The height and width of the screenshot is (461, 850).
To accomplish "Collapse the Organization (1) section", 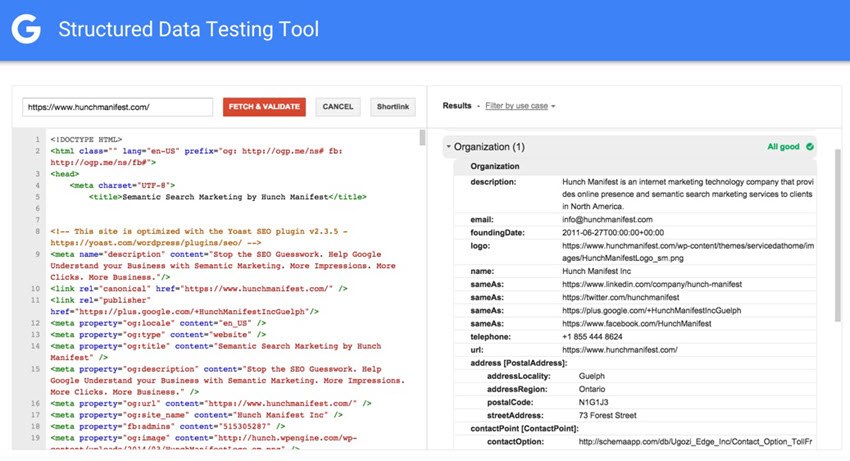I will coord(448,146).
